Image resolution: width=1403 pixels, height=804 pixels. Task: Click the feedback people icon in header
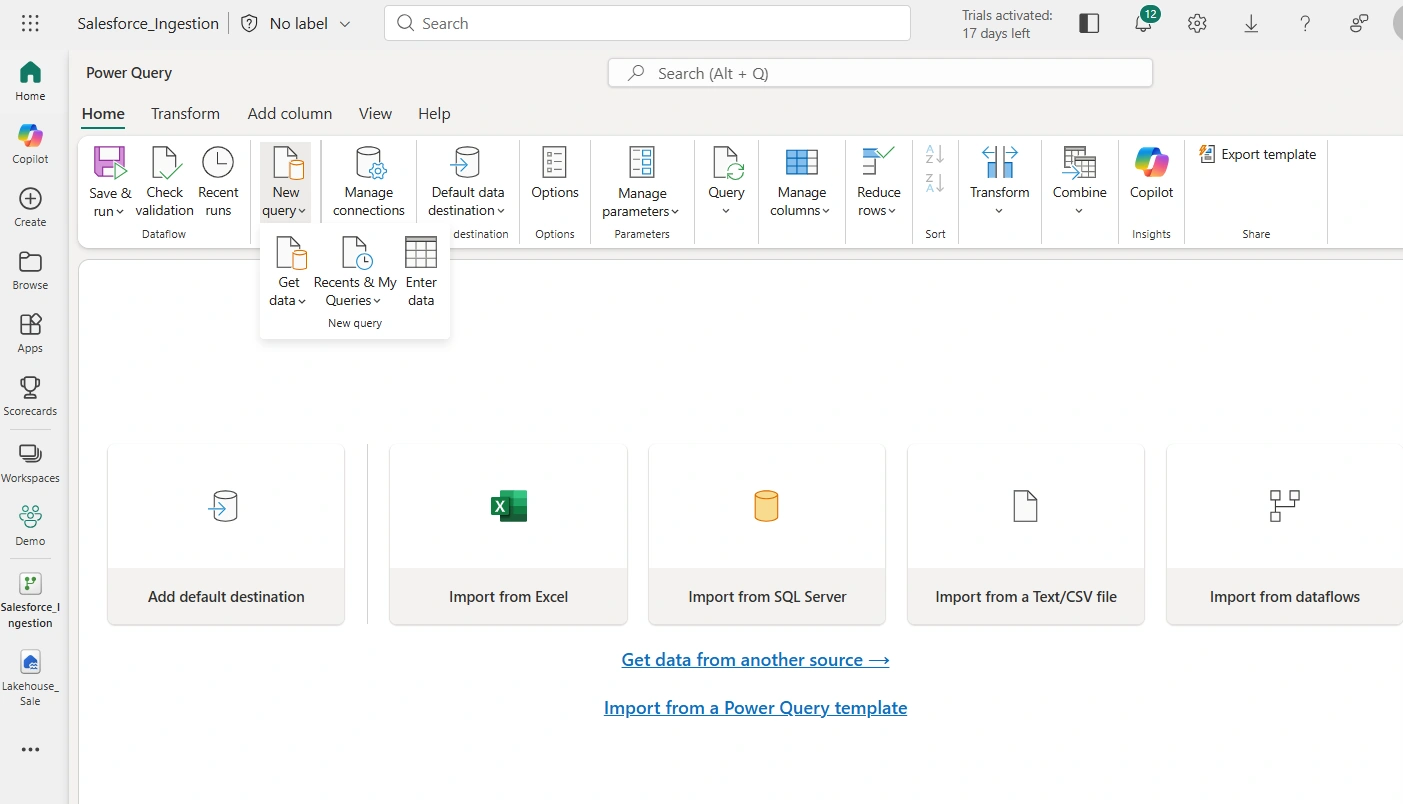pos(1359,23)
